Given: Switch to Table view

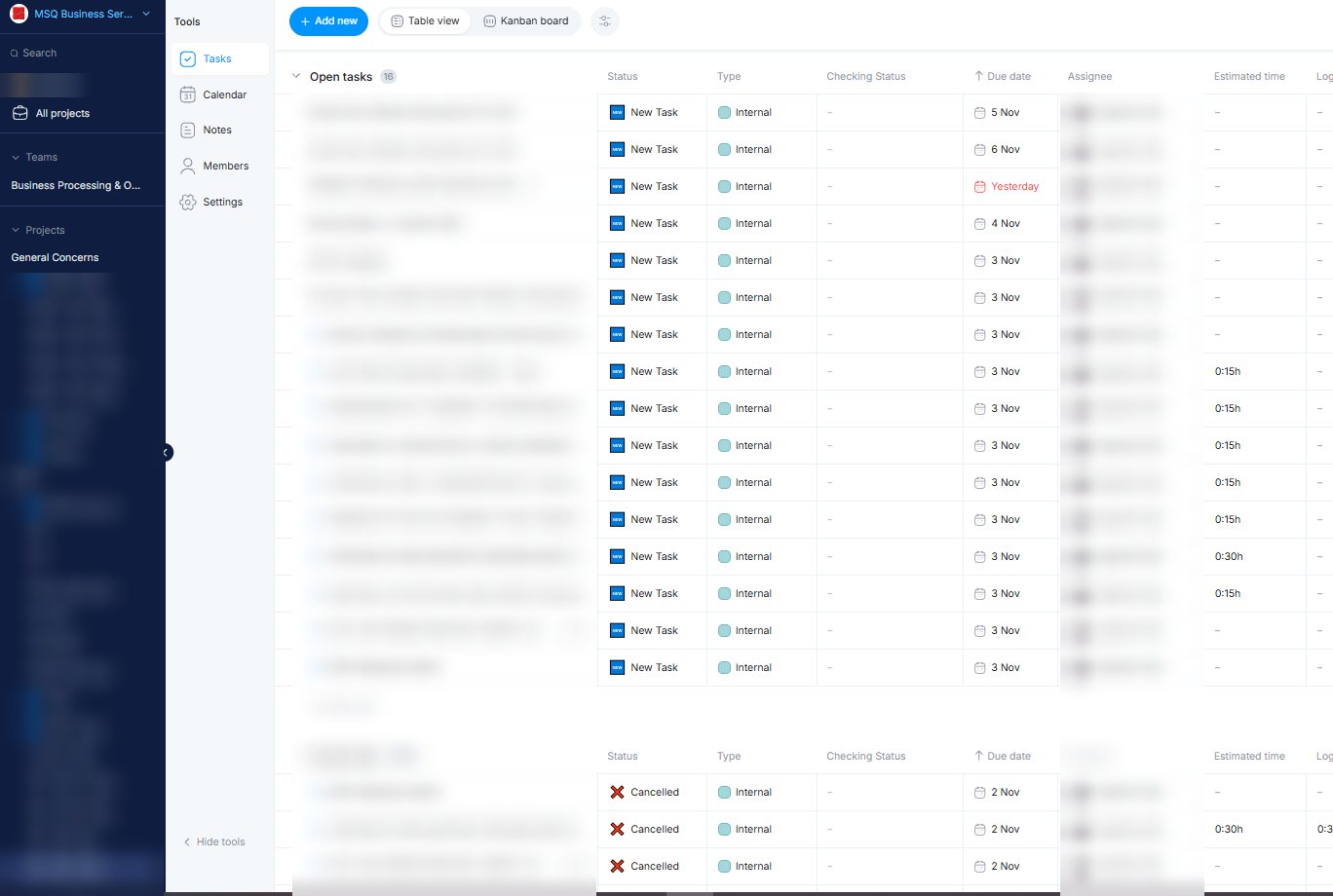Looking at the screenshot, I should click(425, 21).
